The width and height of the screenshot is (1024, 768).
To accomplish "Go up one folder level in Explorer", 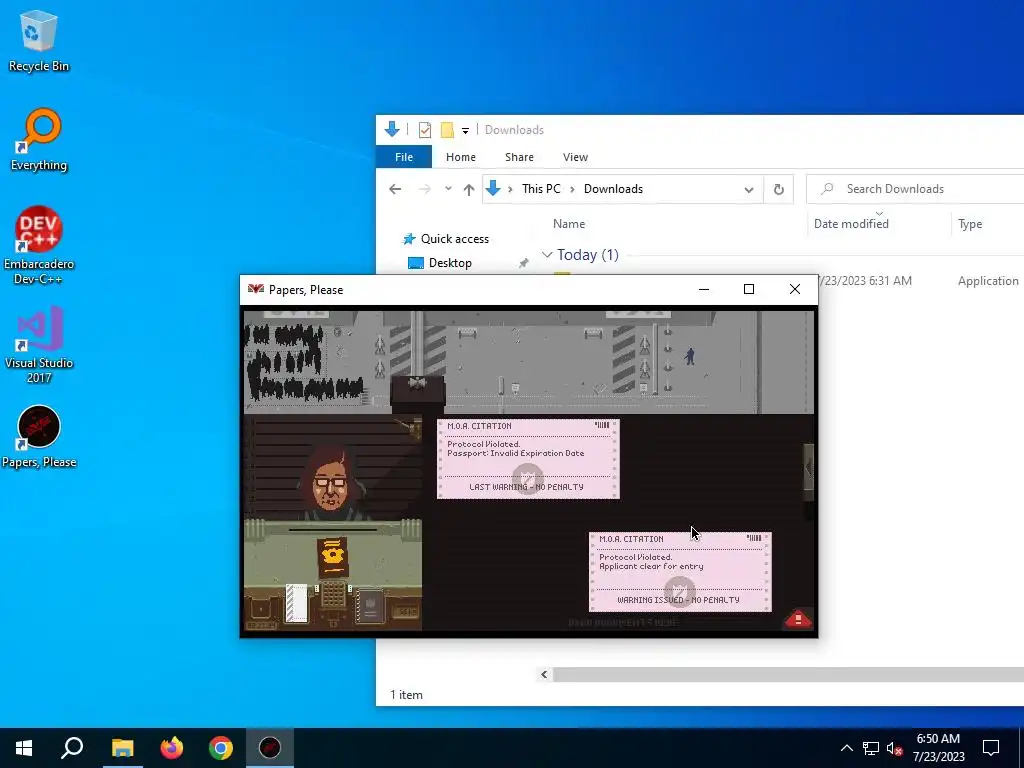I will click(469, 189).
